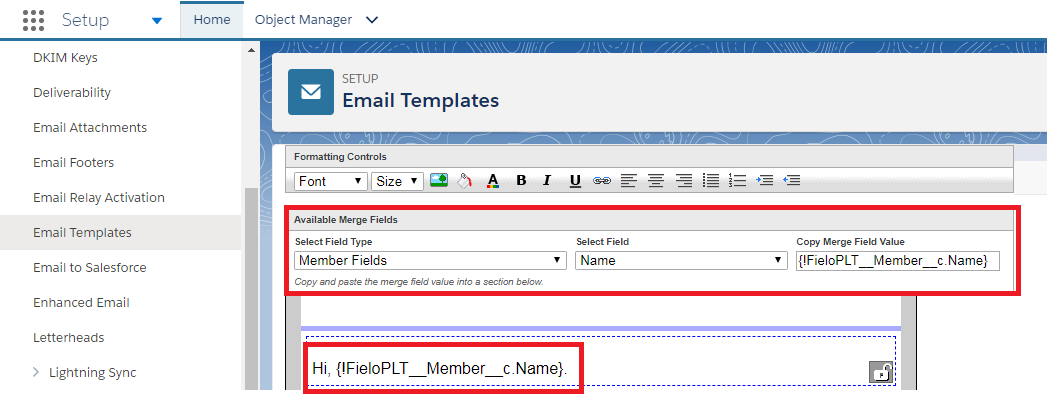Align text right
The height and width of the screenshot is (402, 1050).
click(x=683, y=180)
